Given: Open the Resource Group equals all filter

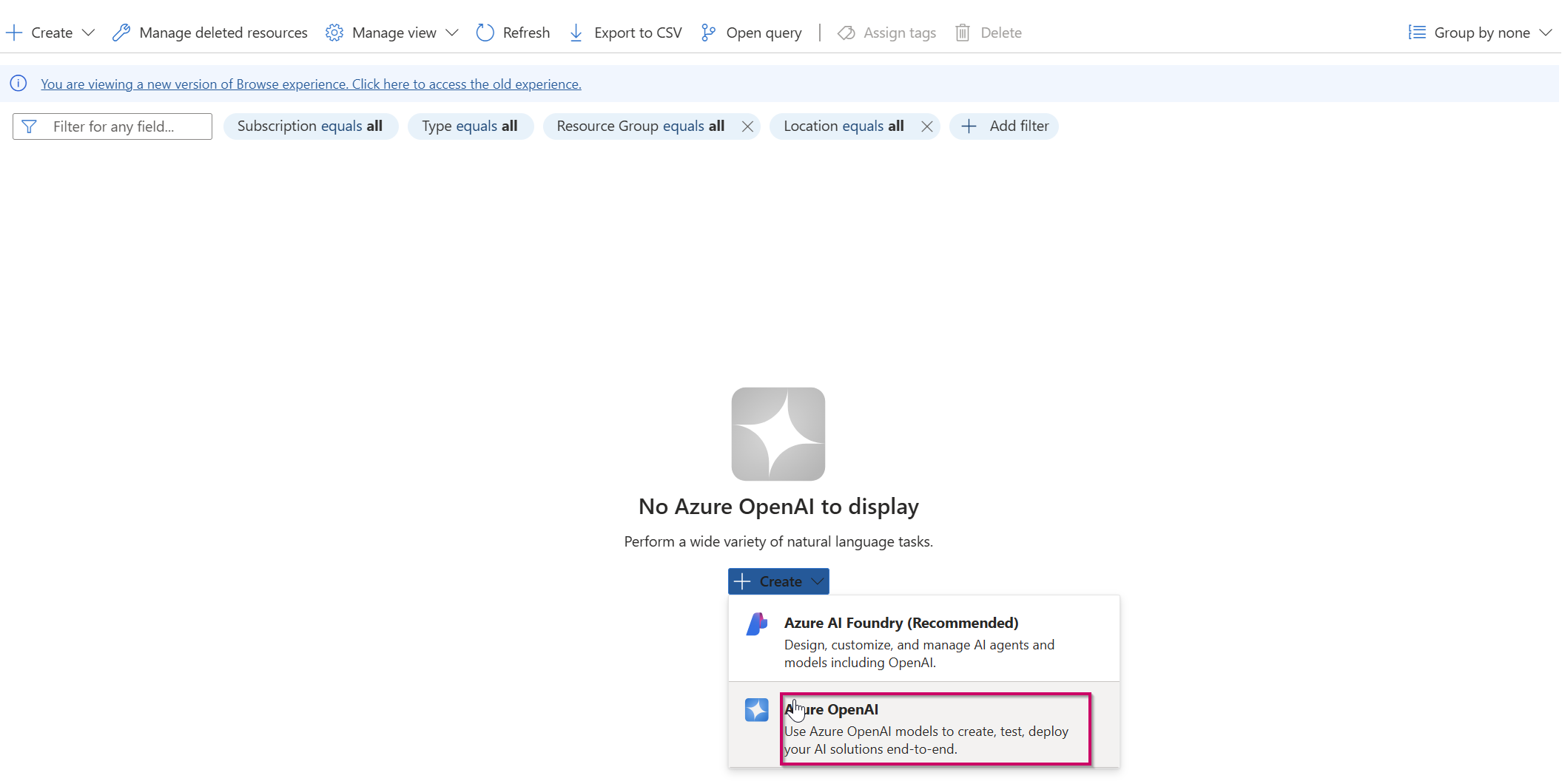Looking at the screenshot, I should tap(641, 126).
